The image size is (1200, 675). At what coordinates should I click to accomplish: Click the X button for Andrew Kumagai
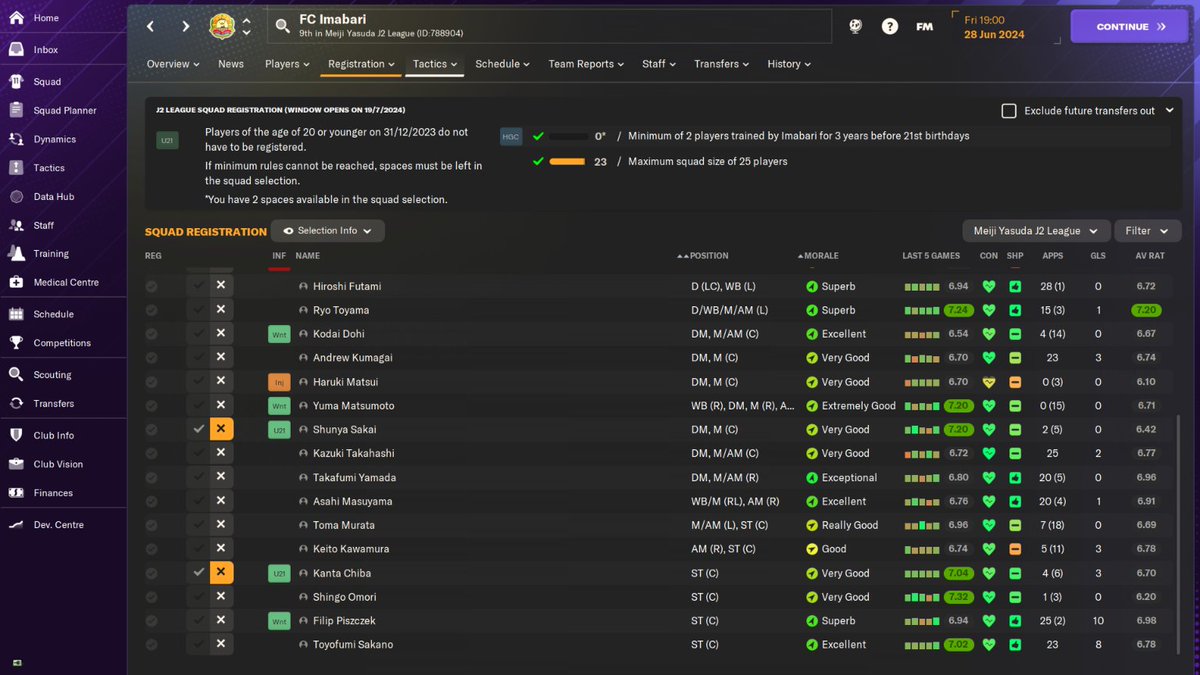click(221, 358)
